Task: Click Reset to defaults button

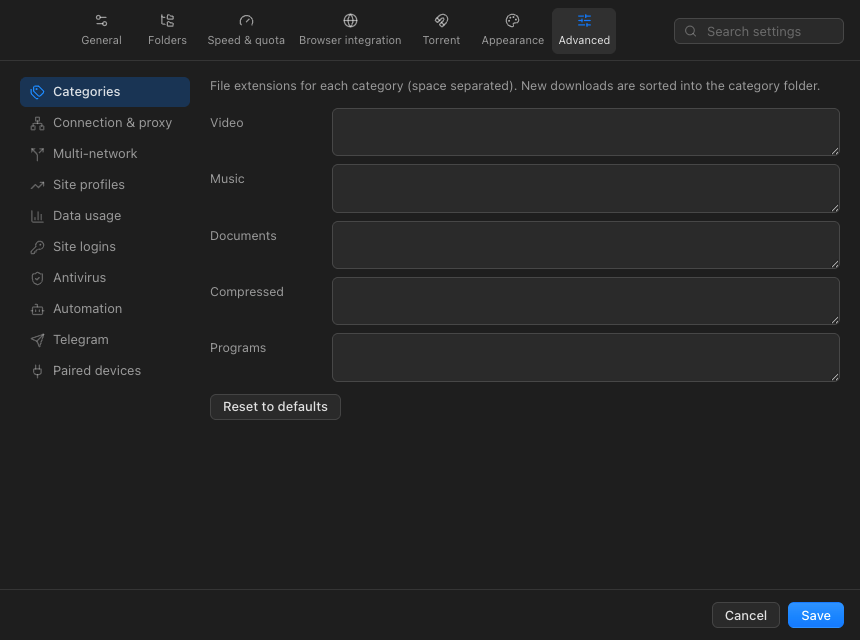Action: [275, 407]
